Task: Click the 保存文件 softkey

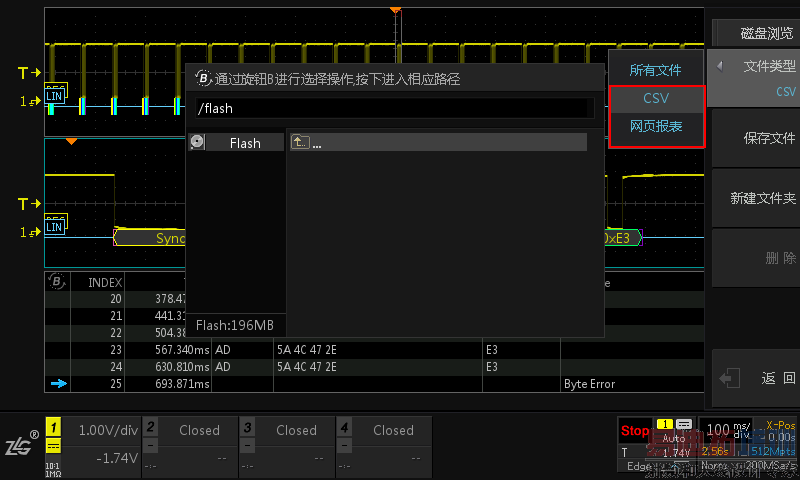Action: click(756, 138)
